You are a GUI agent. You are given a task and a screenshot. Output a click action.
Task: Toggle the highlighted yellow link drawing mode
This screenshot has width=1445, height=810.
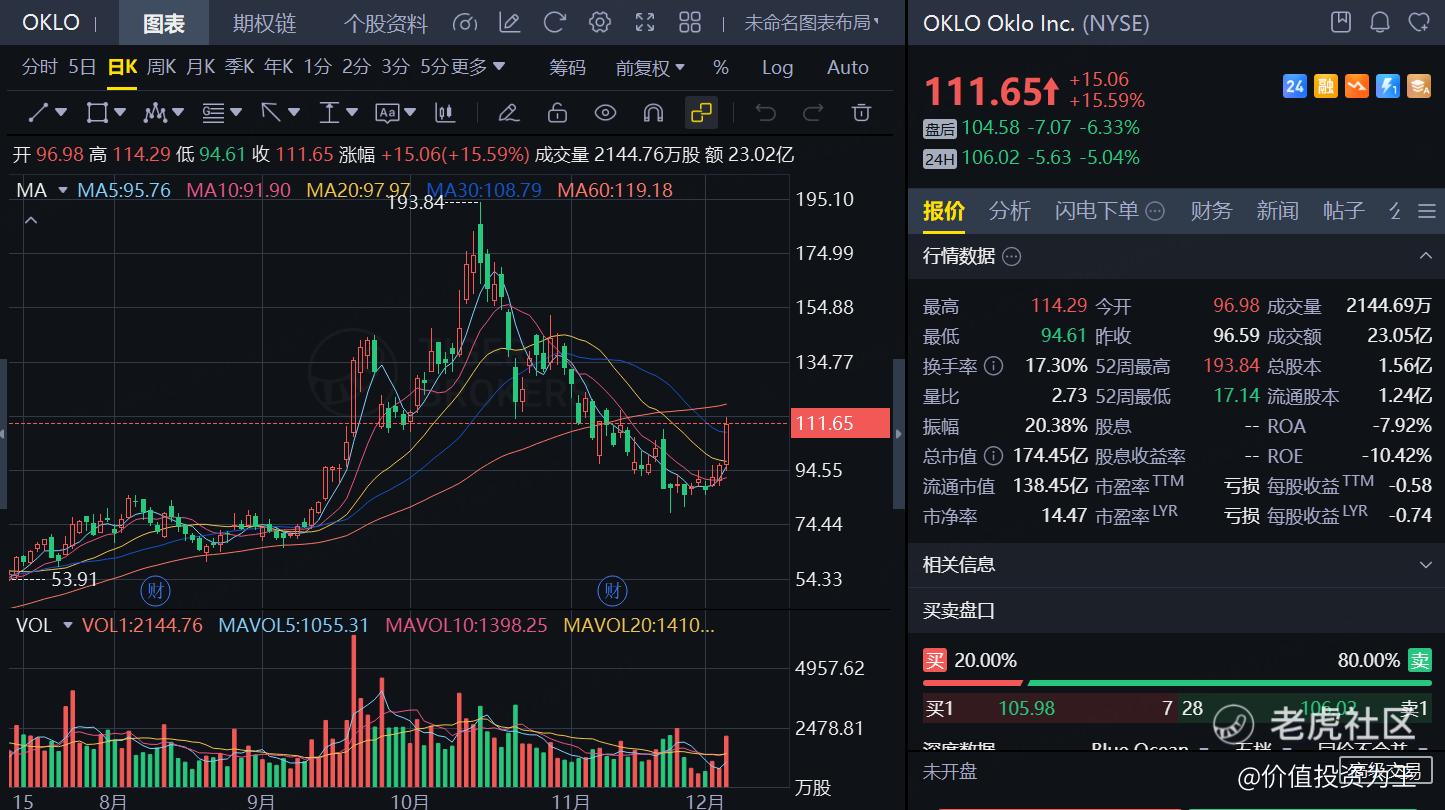coord(702,113)
